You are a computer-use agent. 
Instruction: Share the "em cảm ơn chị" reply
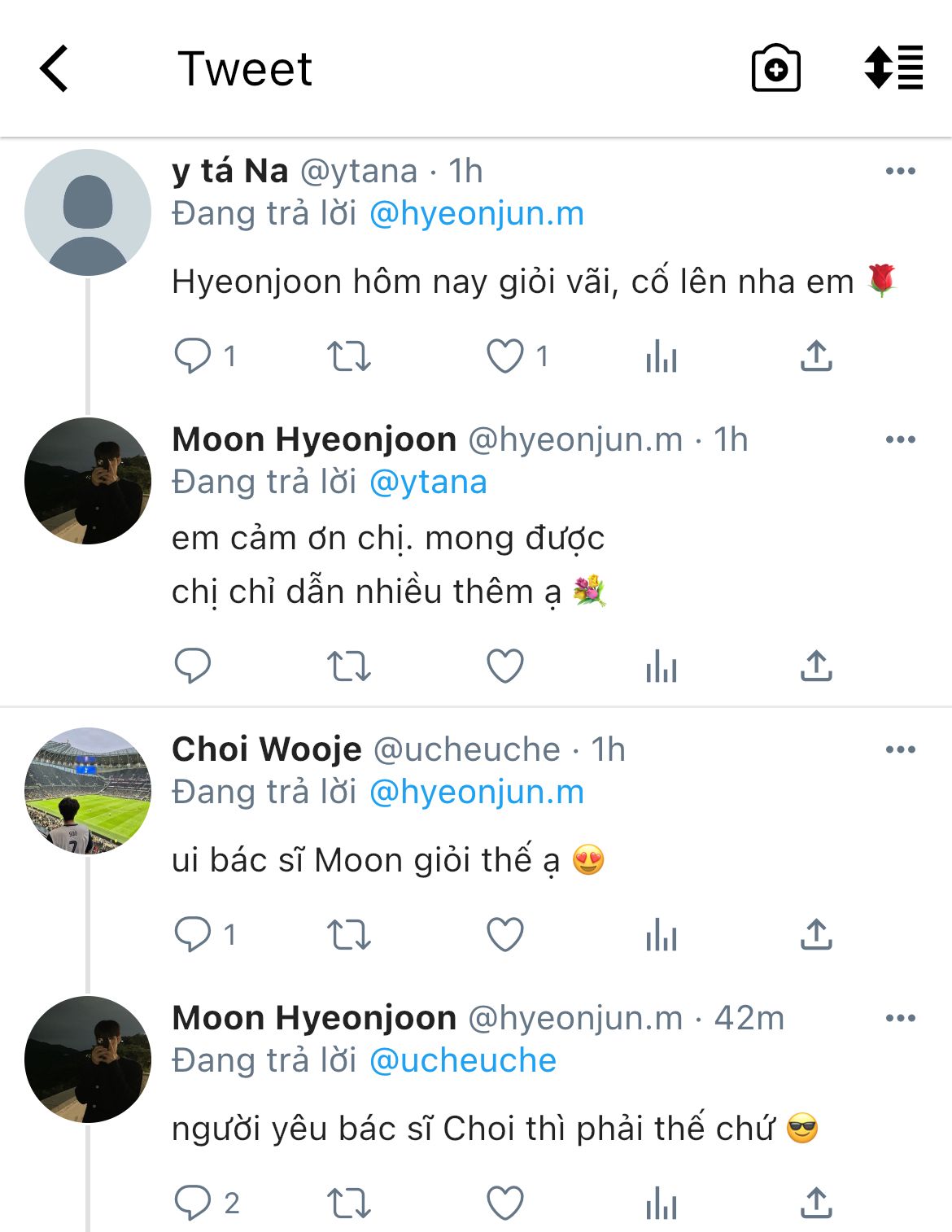[x=816, y=666]
